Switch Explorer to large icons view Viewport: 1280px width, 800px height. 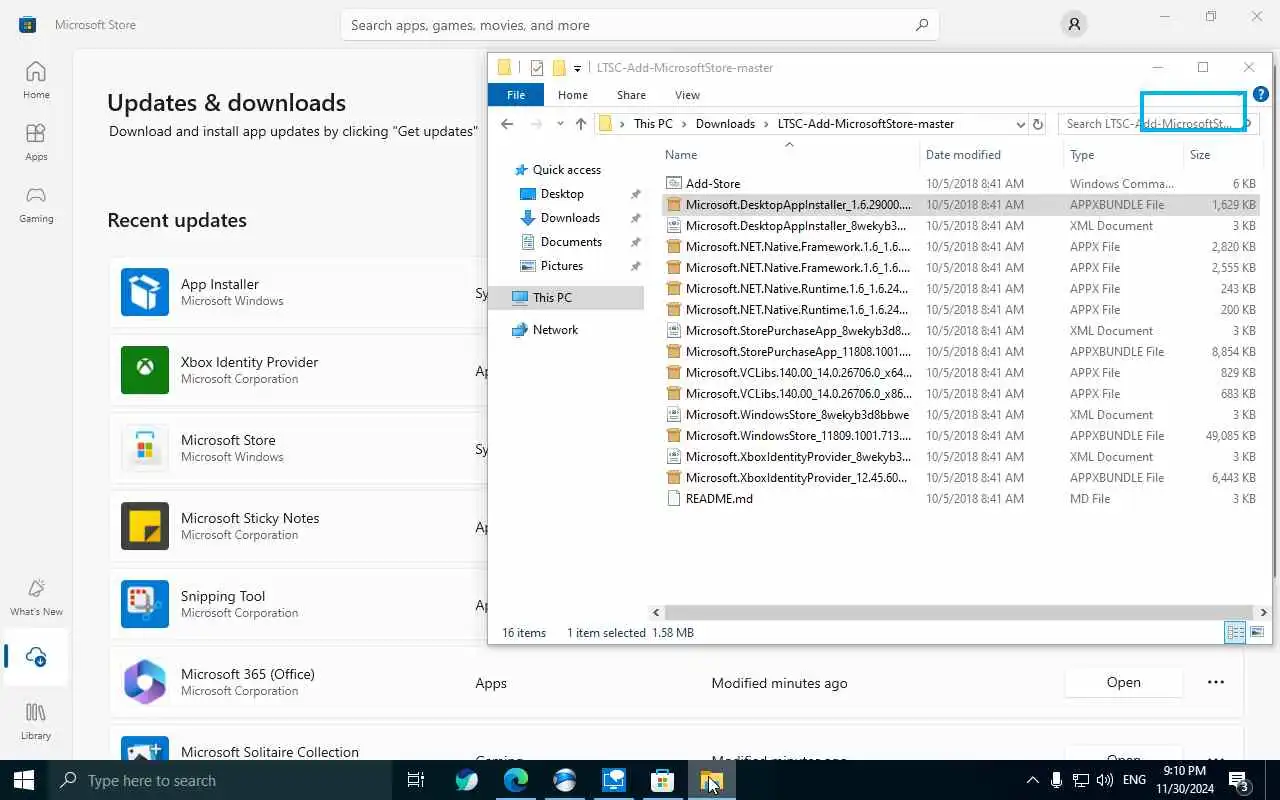[1257, 632]
